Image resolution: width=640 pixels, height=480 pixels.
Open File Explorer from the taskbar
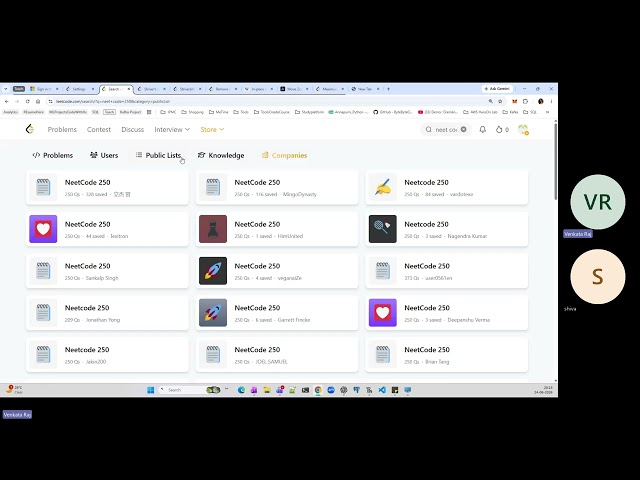[267, 390]
